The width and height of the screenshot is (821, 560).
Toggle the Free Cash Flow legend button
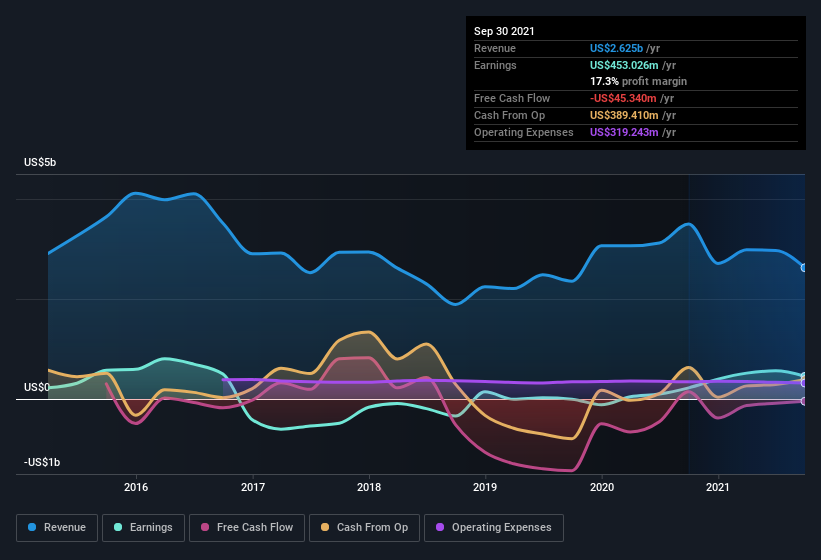pyautogui.click(x=247, y=528)
